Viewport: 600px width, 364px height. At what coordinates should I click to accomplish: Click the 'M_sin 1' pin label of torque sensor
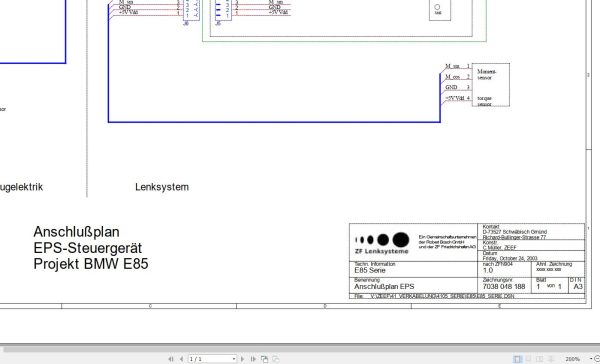[457, 66]
